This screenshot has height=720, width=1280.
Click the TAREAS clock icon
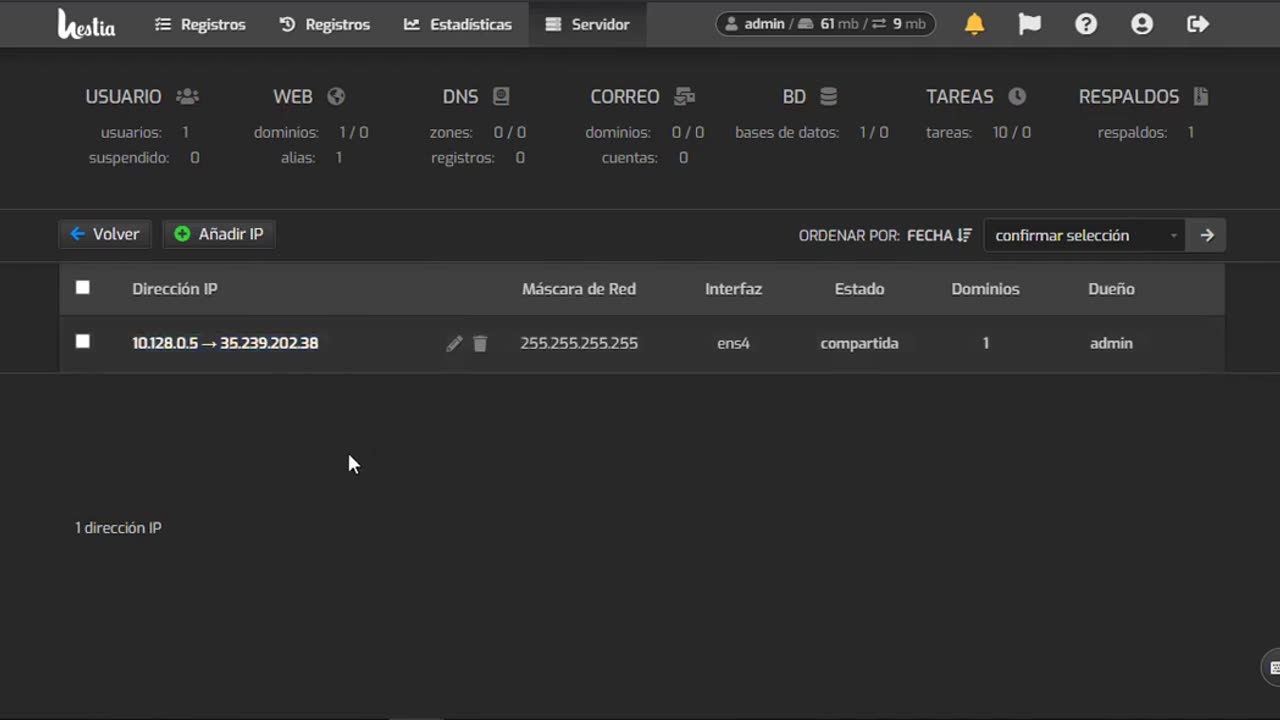(1017, 96)
